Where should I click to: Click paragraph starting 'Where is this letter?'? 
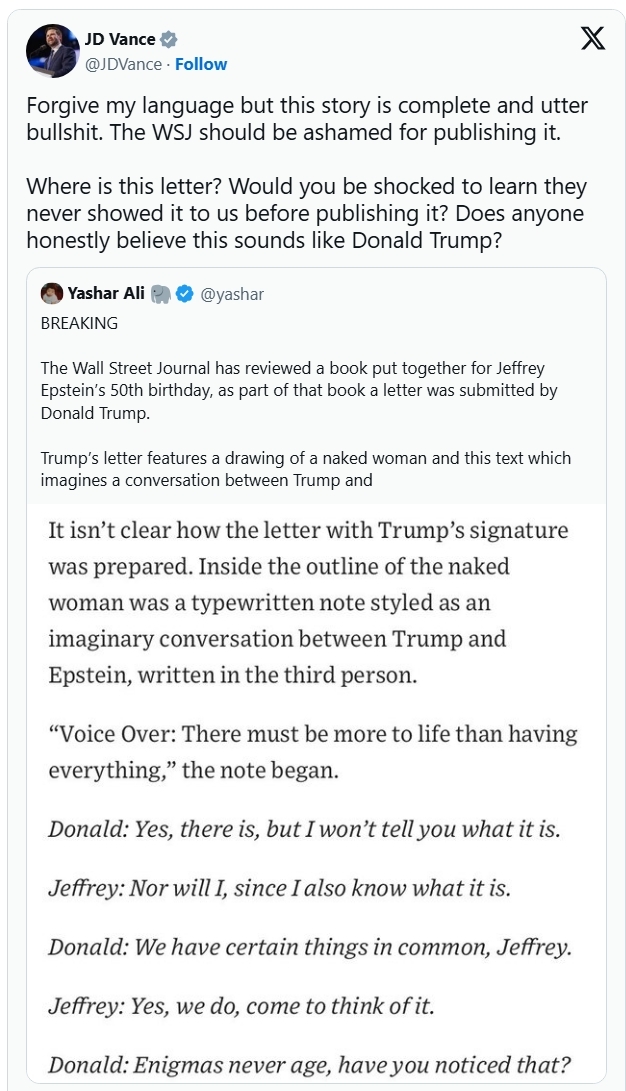[x=307, y=213]
